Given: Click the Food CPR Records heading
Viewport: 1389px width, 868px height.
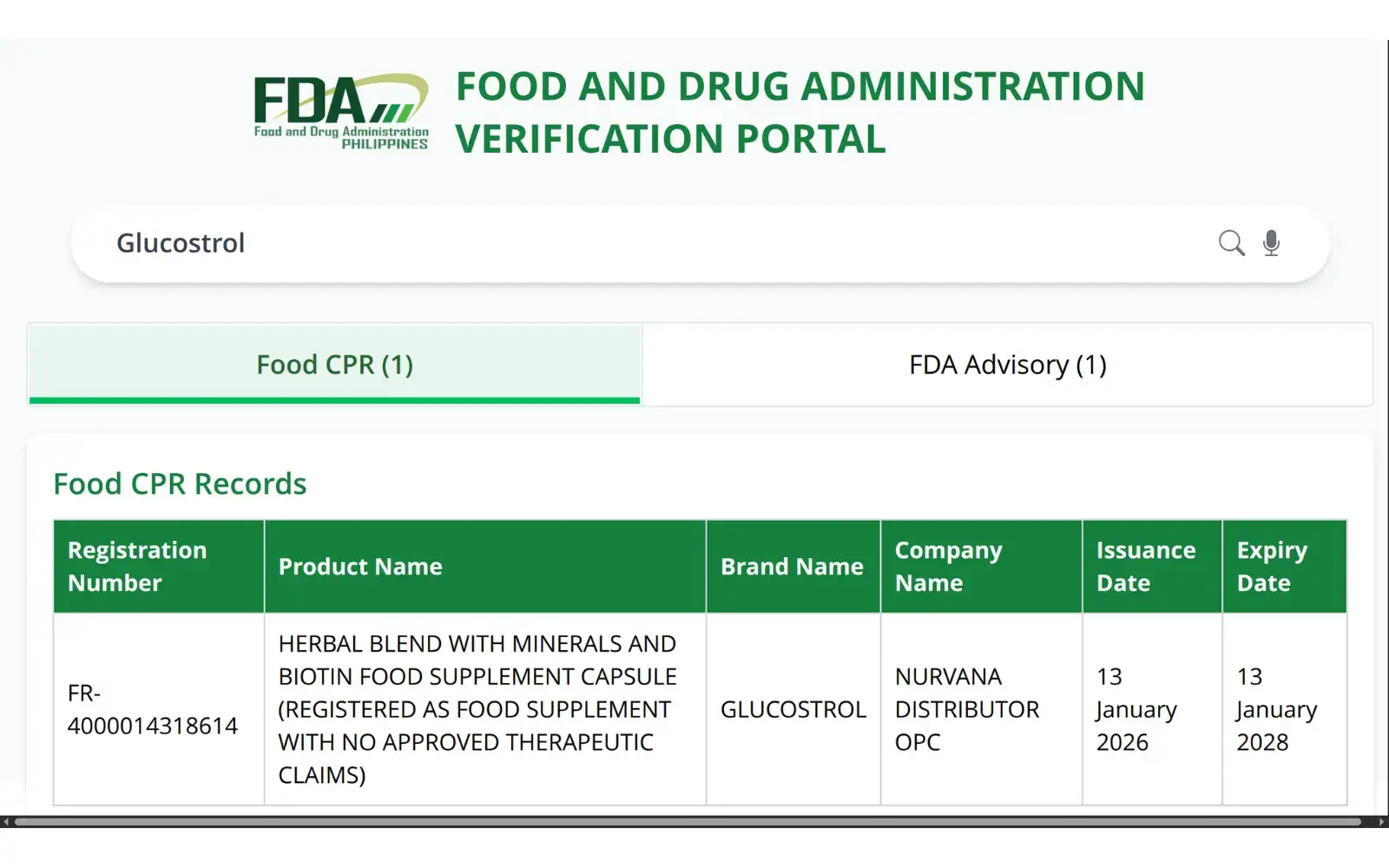Looking at the screenshot, I should pyautogui.click(x=180, y=483).
